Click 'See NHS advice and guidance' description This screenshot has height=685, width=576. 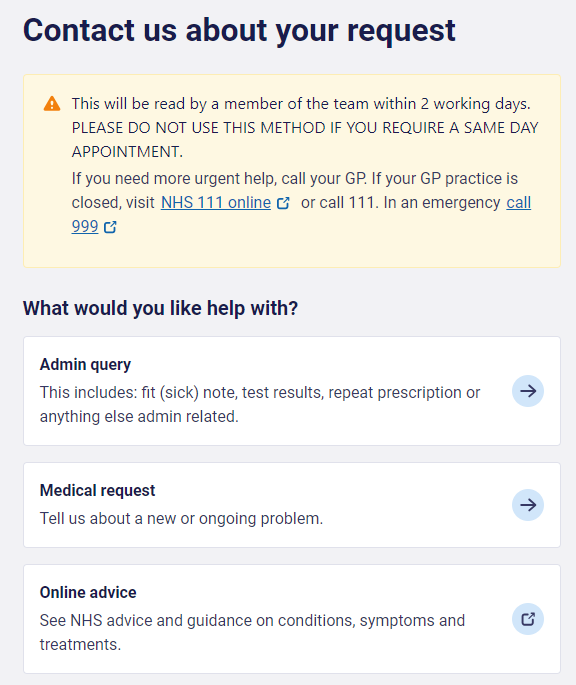252,633
